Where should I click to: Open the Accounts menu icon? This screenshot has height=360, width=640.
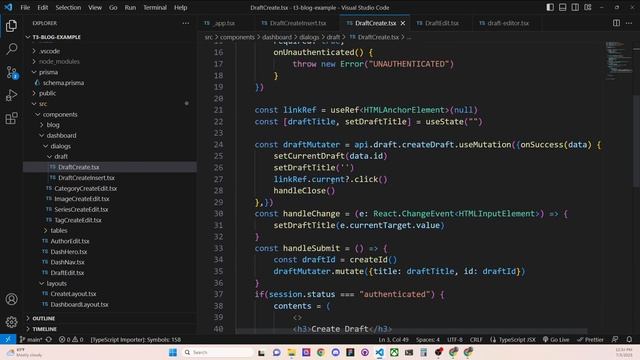coord(11,299)
